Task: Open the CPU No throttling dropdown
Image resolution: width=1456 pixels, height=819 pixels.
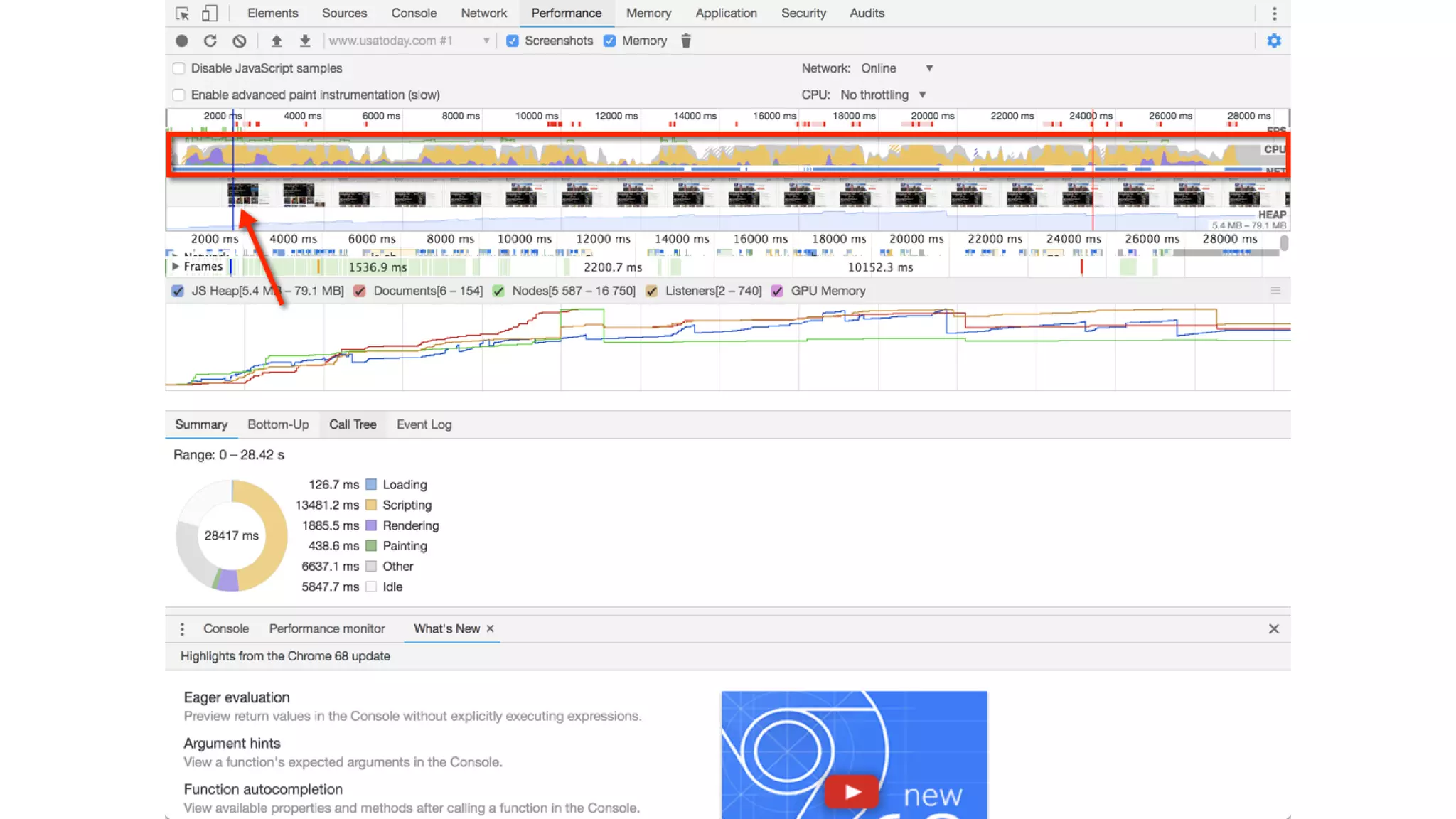Action: tap(883, 95)
